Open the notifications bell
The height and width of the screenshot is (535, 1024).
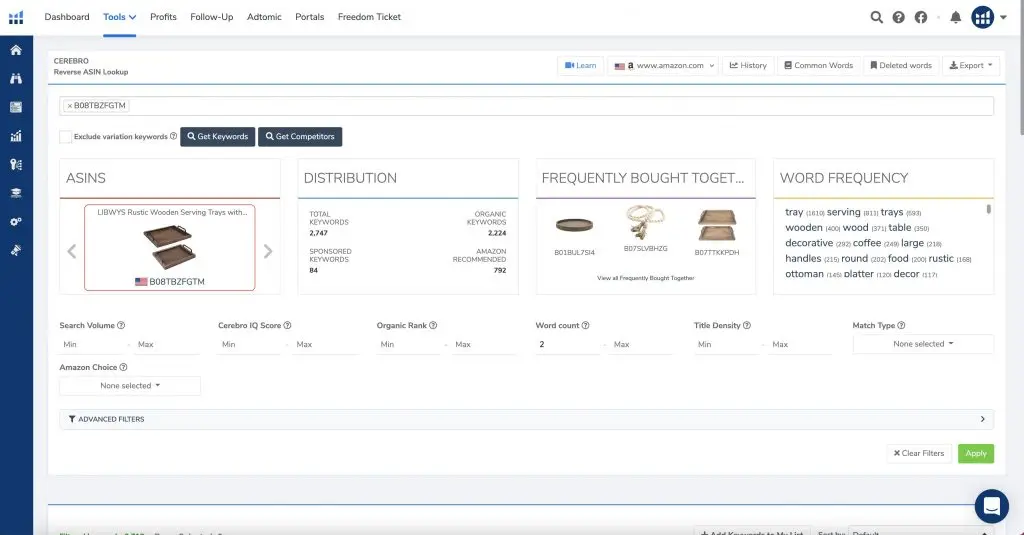tap(955, 17)
